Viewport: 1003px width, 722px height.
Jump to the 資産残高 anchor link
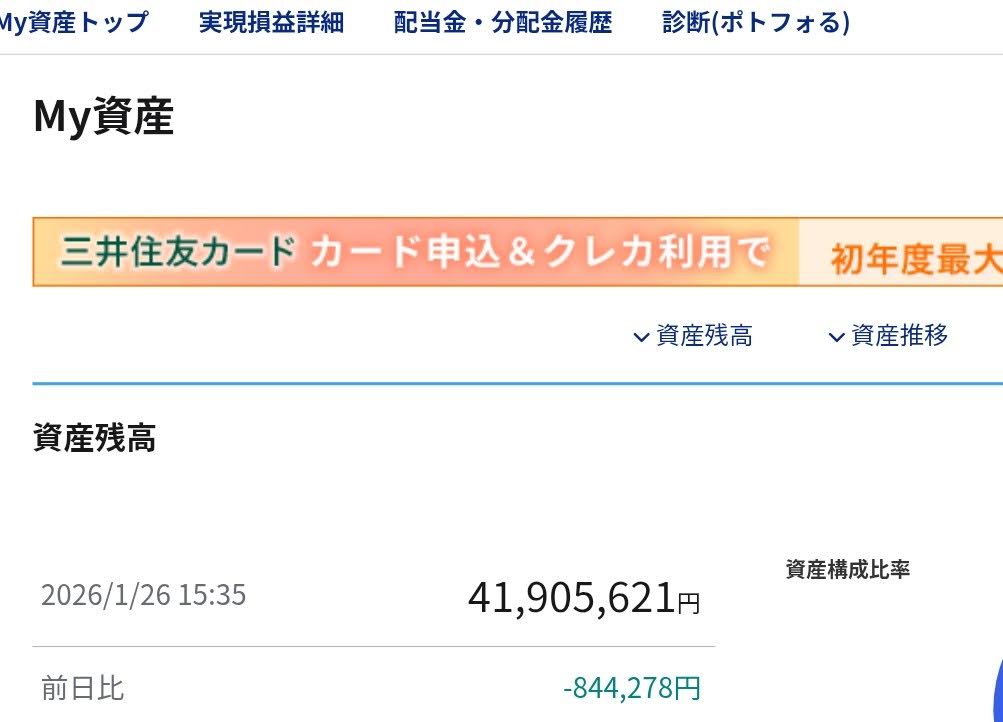pyautogui.click(x=704, y=336)
